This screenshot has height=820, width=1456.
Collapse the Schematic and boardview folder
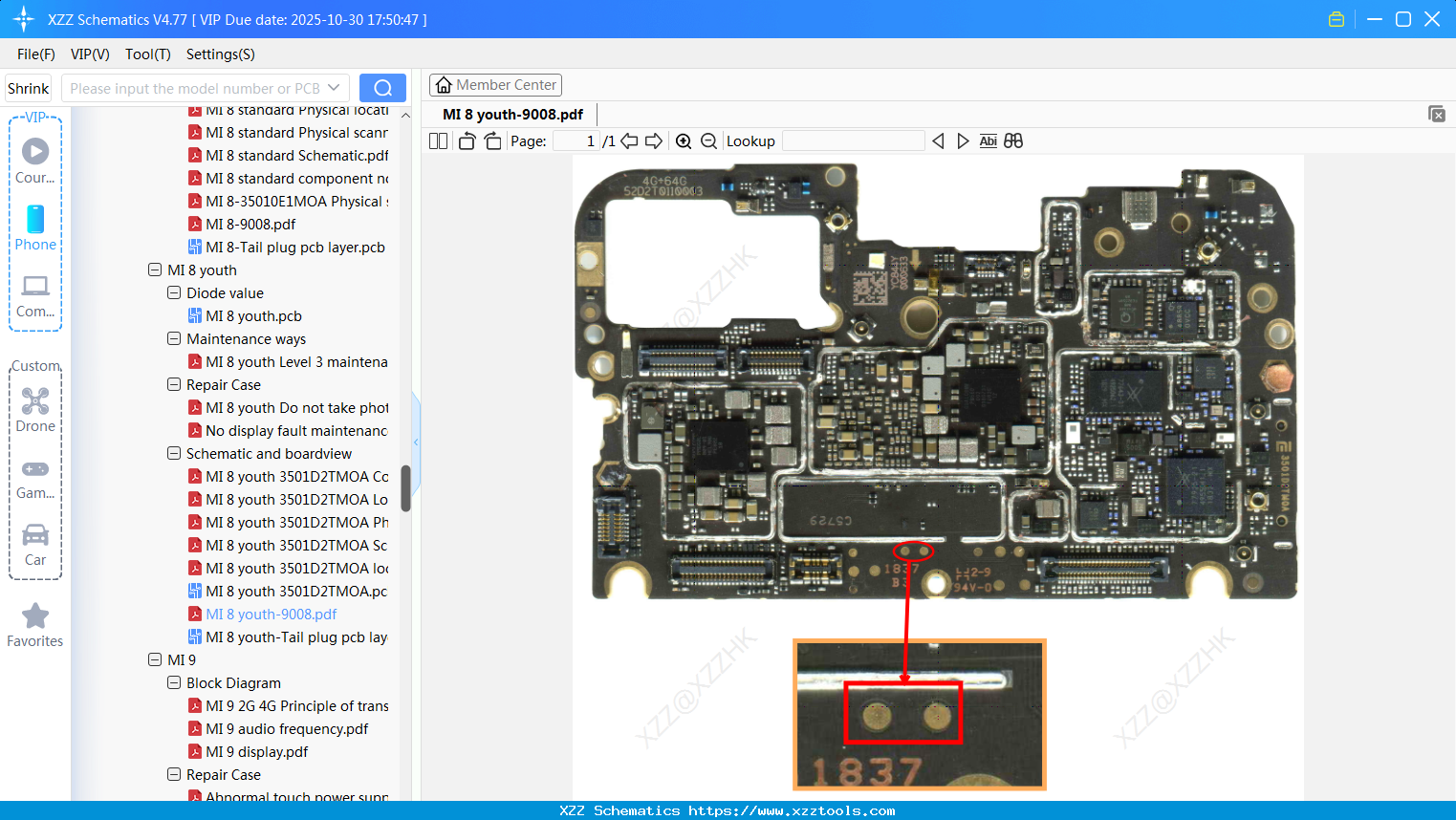pyautogui.click(x=174, y=454)
